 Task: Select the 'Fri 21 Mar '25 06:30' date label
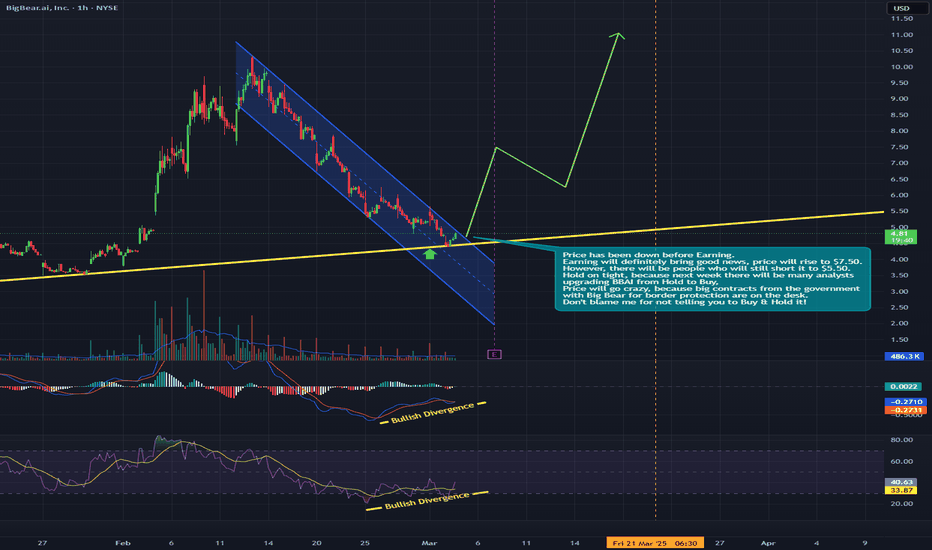(x=655, y=543)
